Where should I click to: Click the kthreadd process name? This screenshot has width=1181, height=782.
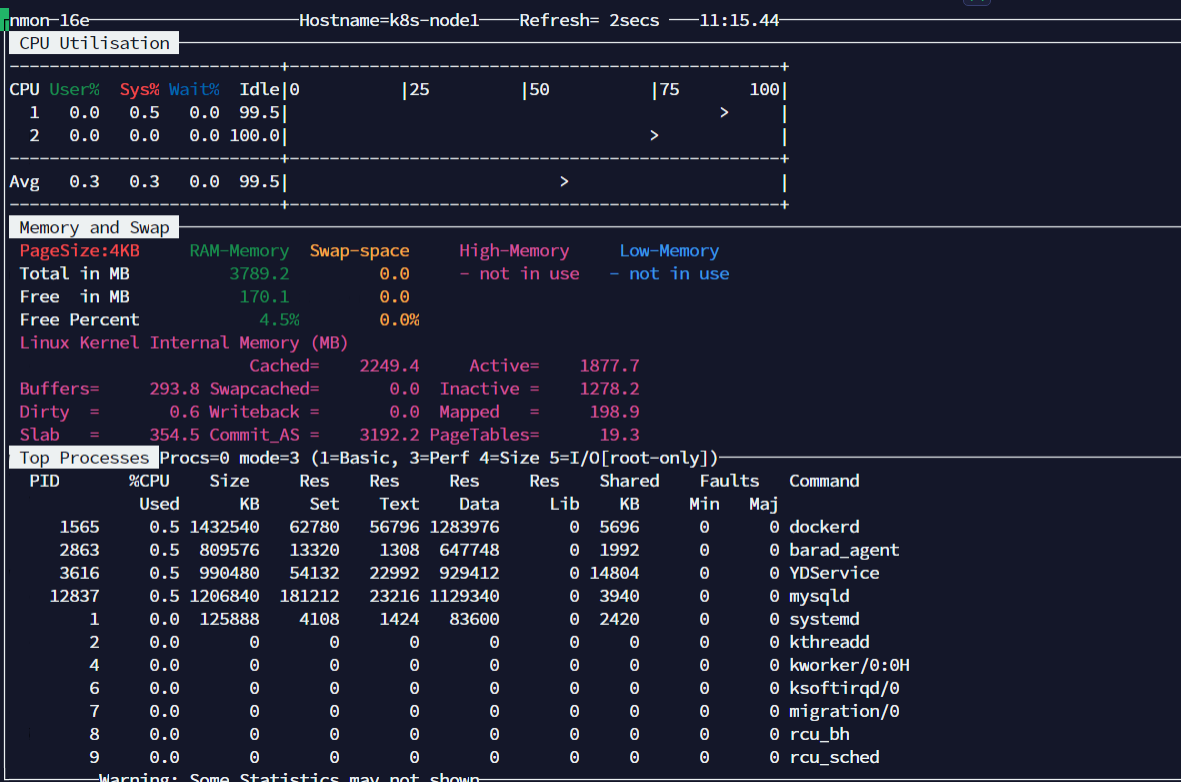[829, 642]
